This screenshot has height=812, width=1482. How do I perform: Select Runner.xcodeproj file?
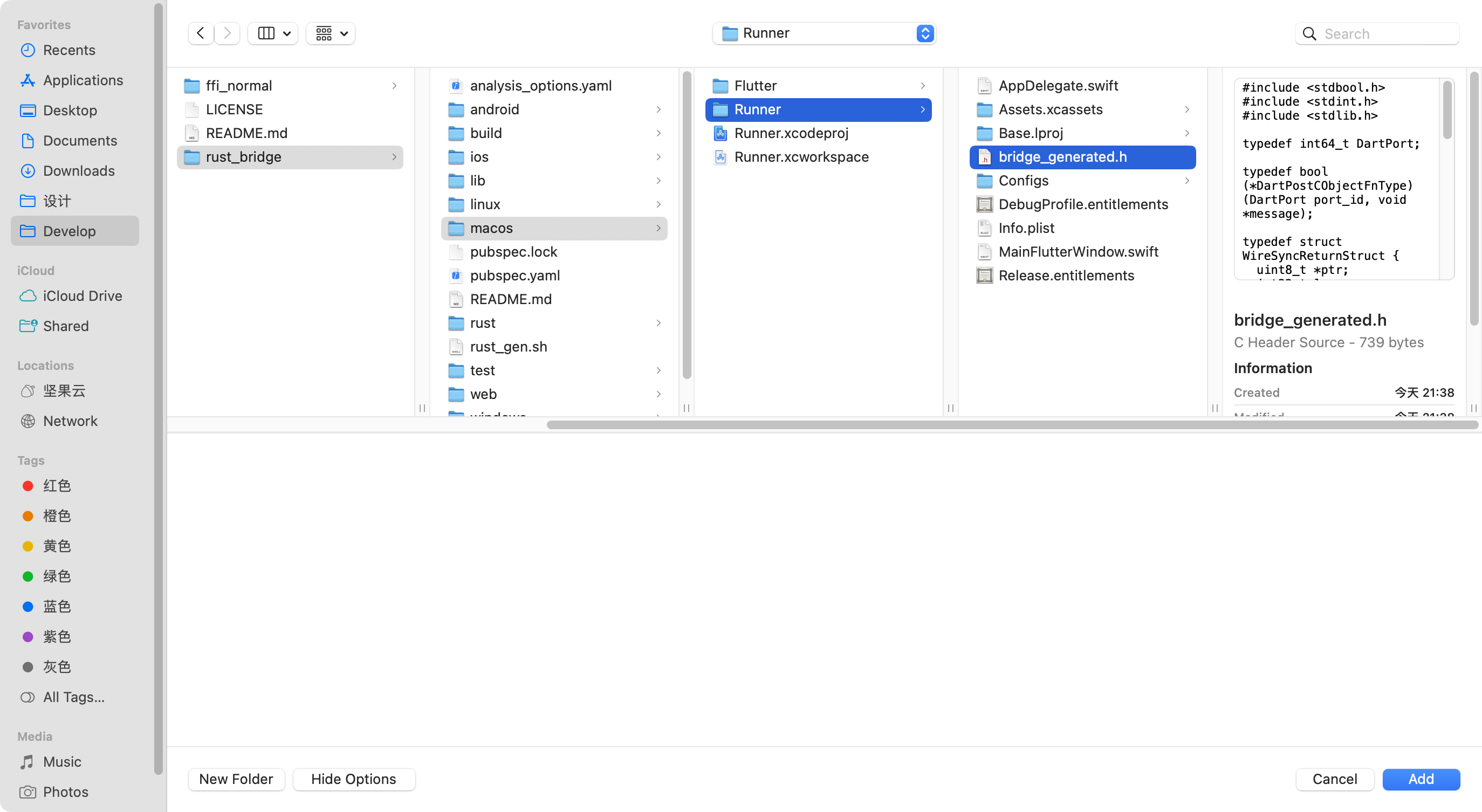point(791,133)
